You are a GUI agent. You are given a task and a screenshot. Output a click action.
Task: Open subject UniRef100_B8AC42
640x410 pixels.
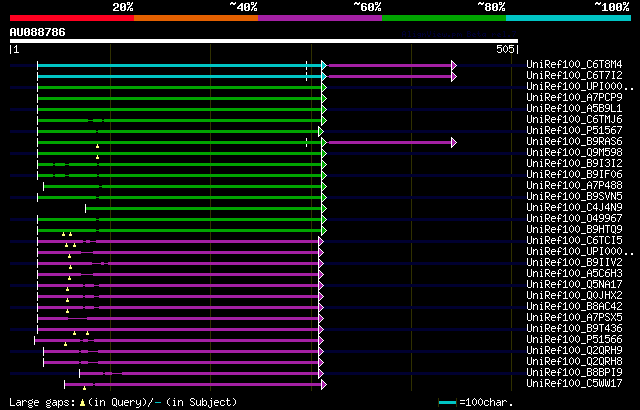574,307
